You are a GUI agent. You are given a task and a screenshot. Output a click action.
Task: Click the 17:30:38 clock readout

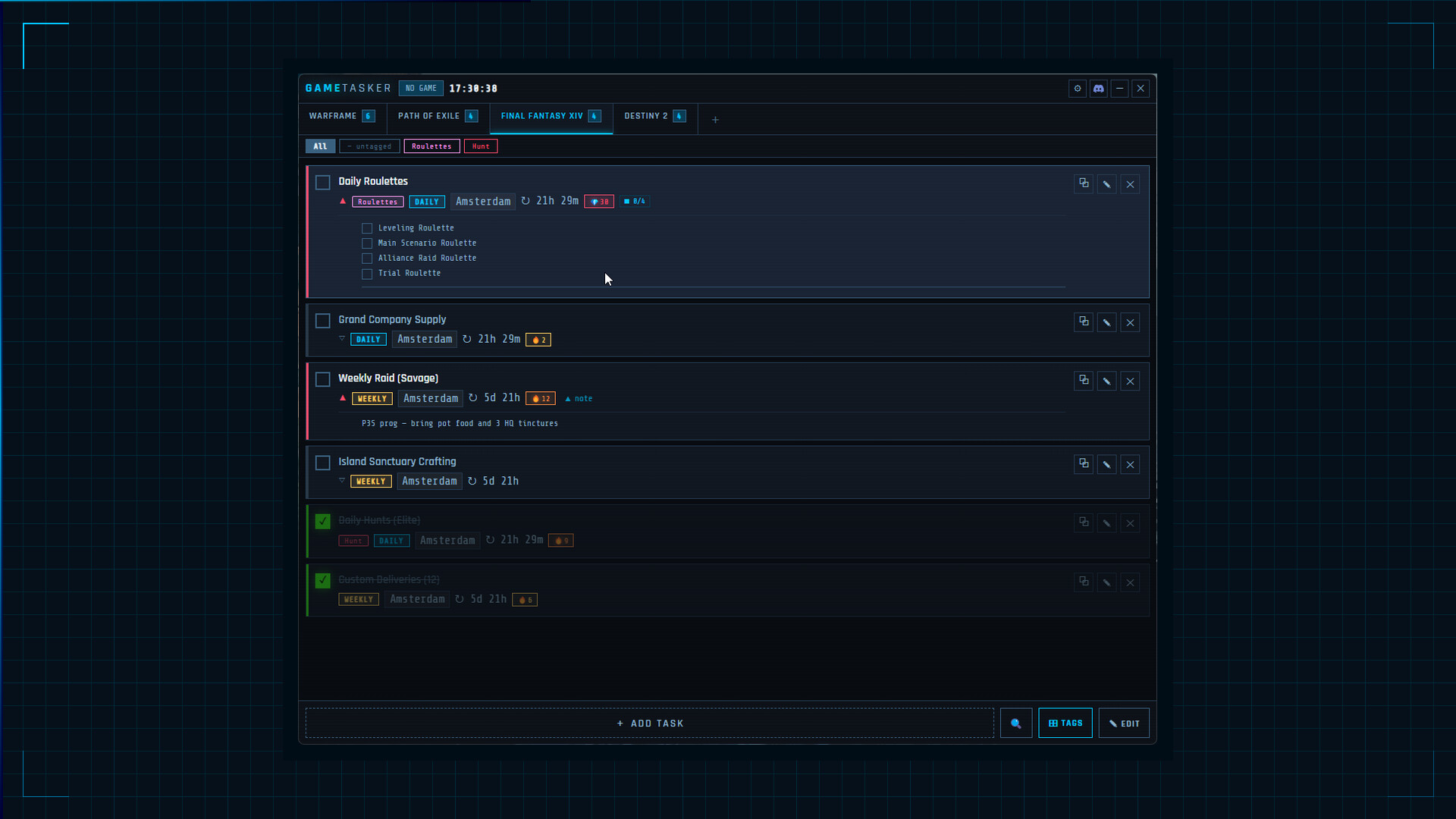click(473, 89)
